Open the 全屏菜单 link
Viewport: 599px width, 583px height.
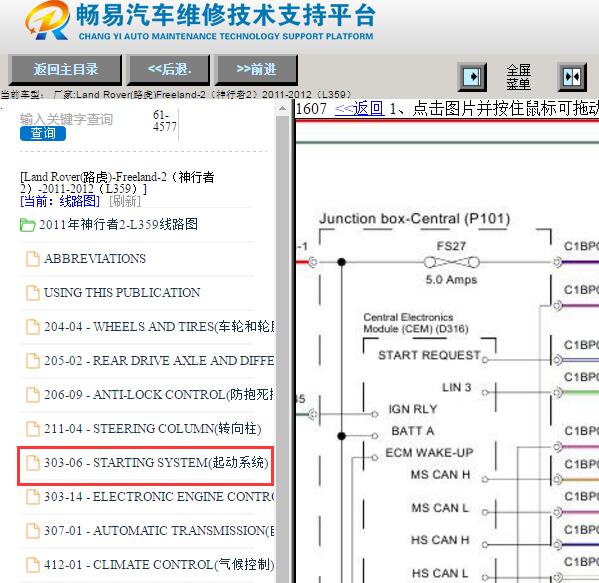click(518, 77)
